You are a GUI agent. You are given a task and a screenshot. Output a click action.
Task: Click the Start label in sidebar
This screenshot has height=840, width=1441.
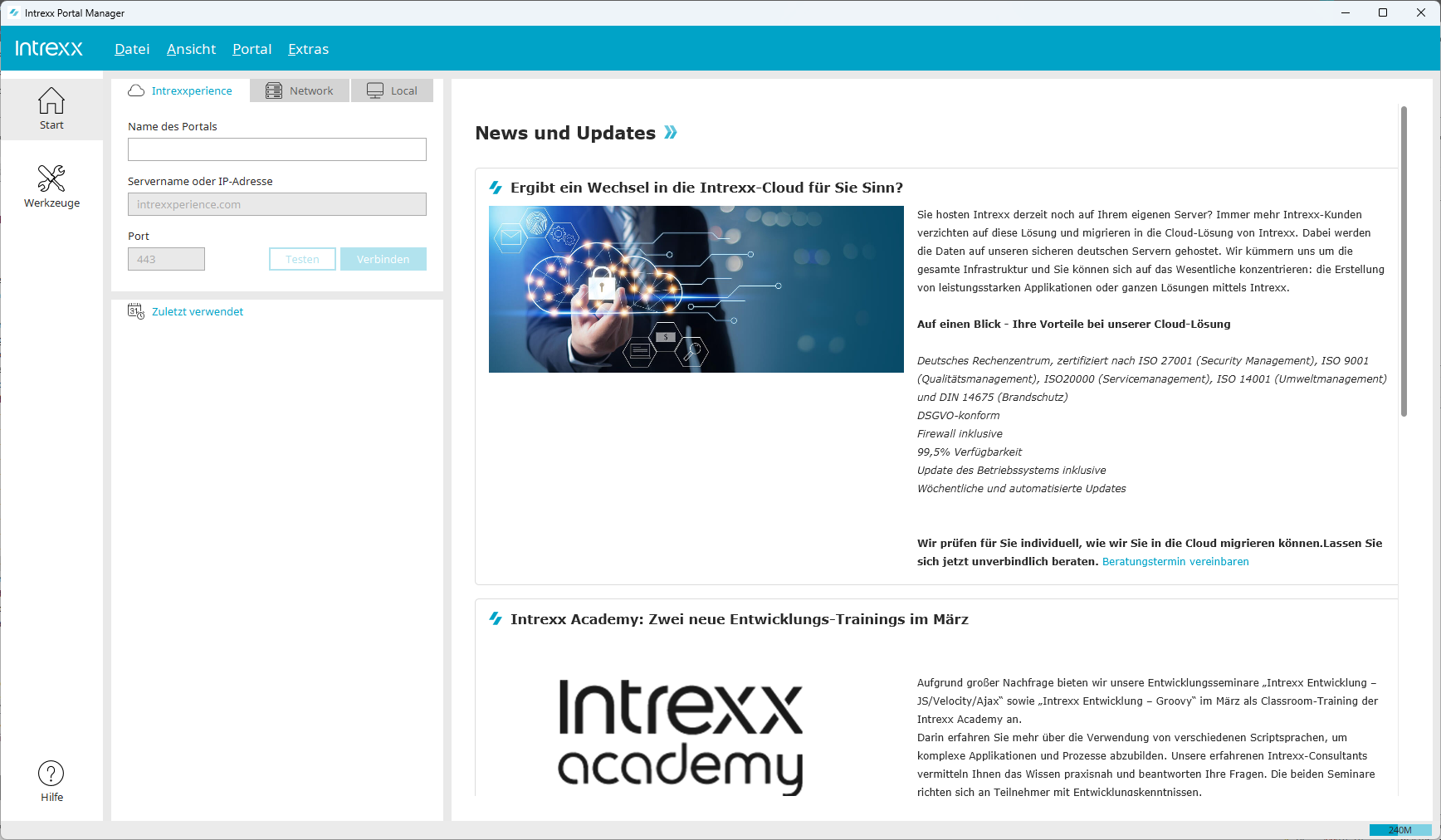51,125
